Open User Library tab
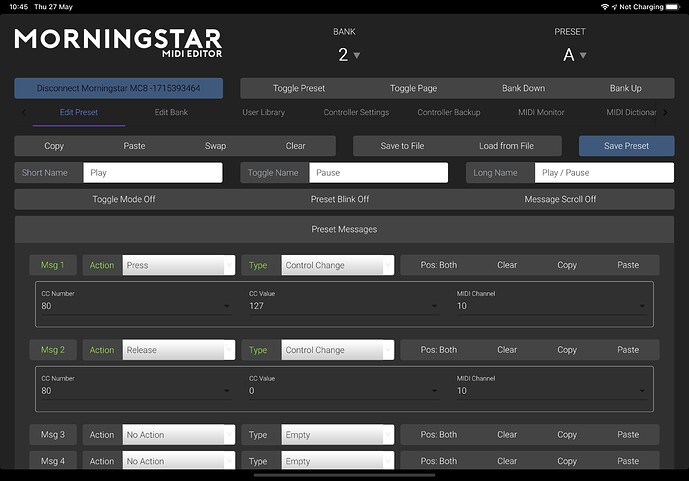 (x=264, y=112)
